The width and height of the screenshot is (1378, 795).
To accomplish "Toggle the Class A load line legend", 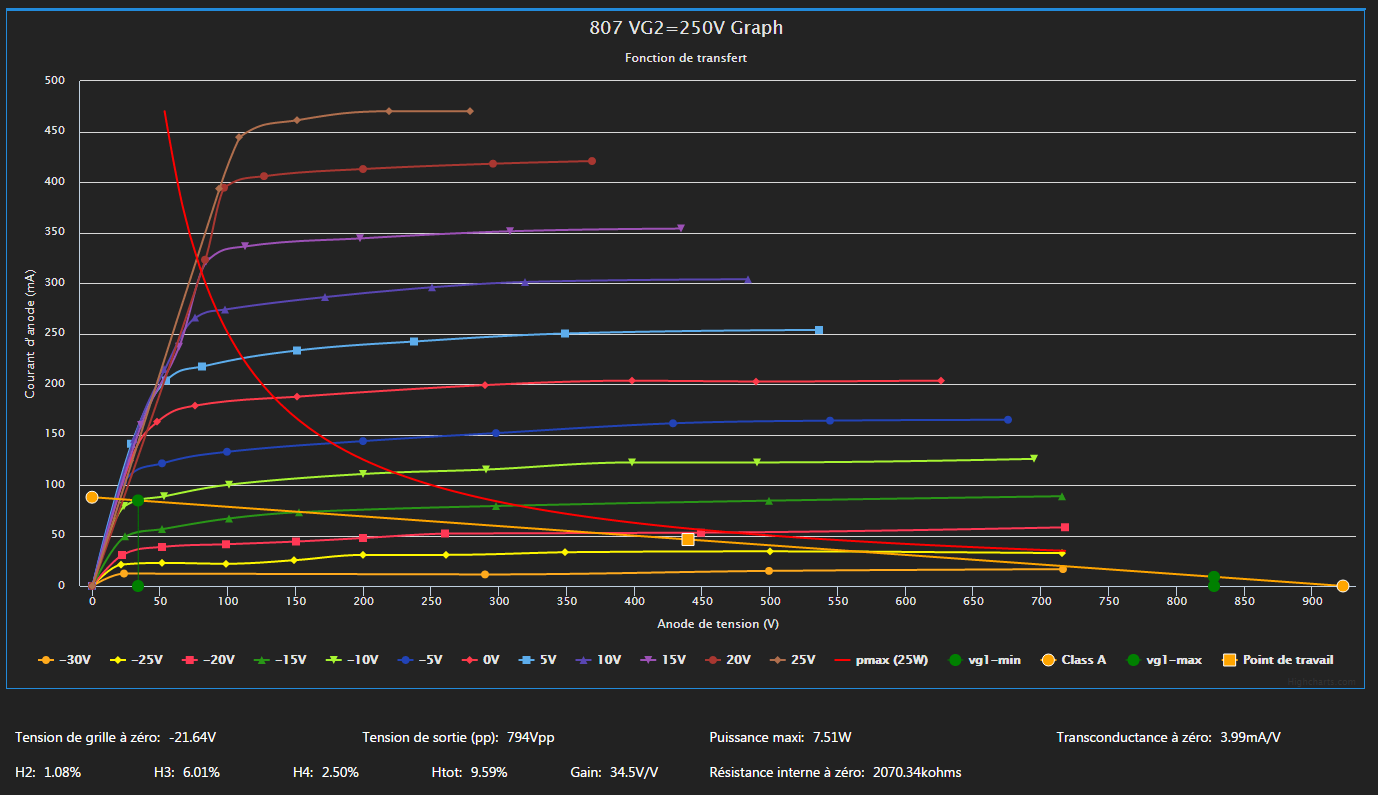I will point(1073,660).
